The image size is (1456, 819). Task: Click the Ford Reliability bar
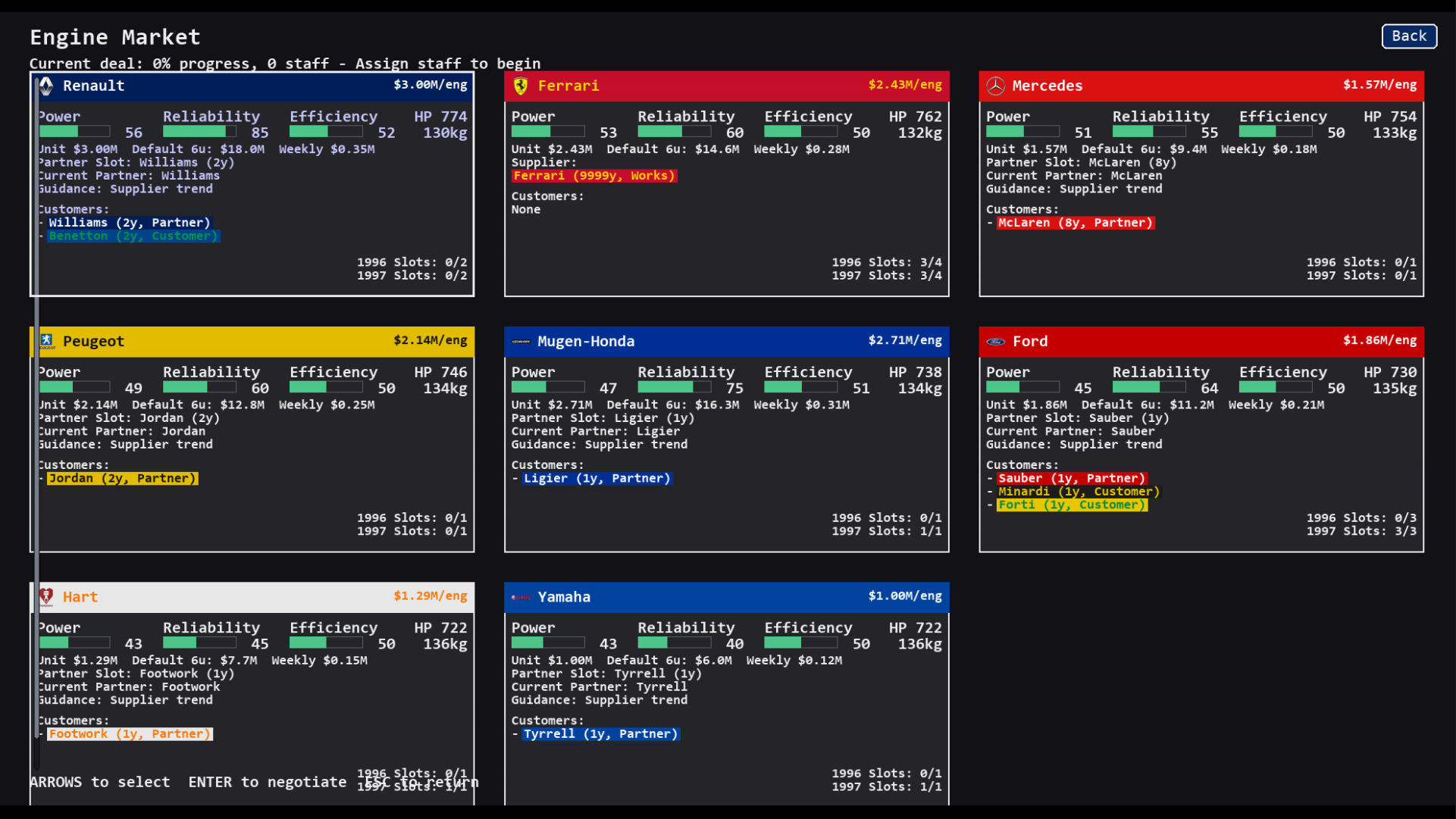tap(1149, 387)
